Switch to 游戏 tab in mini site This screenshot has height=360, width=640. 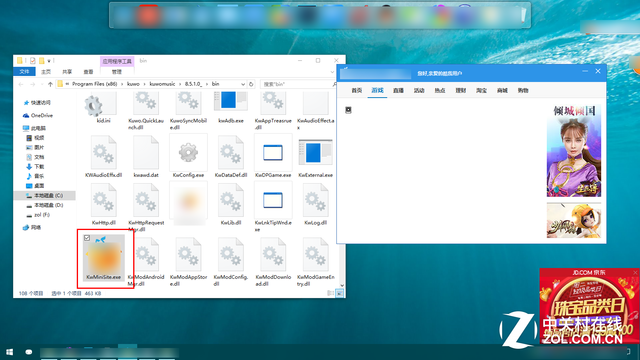(378, 90)
